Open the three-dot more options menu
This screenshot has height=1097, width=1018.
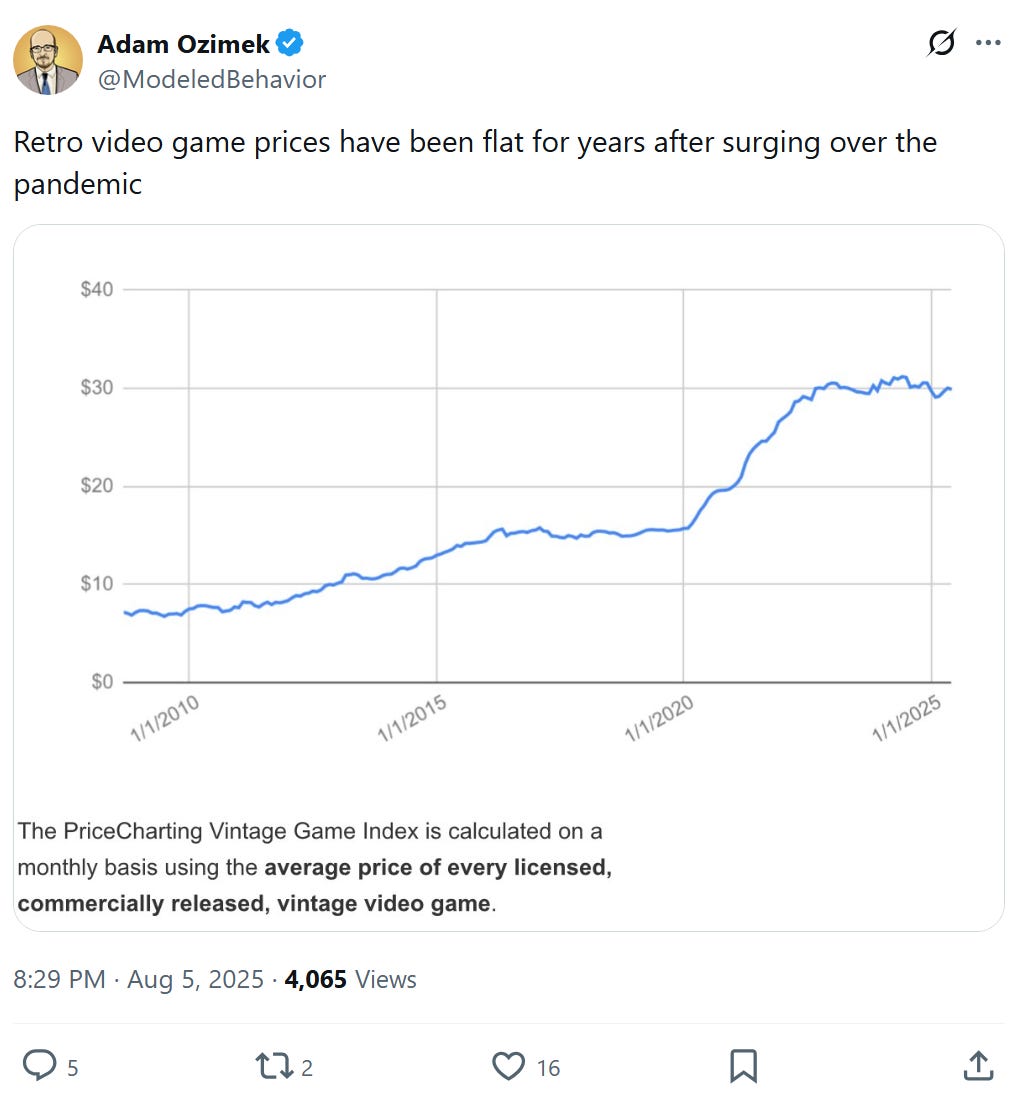(x=988, y=43)
